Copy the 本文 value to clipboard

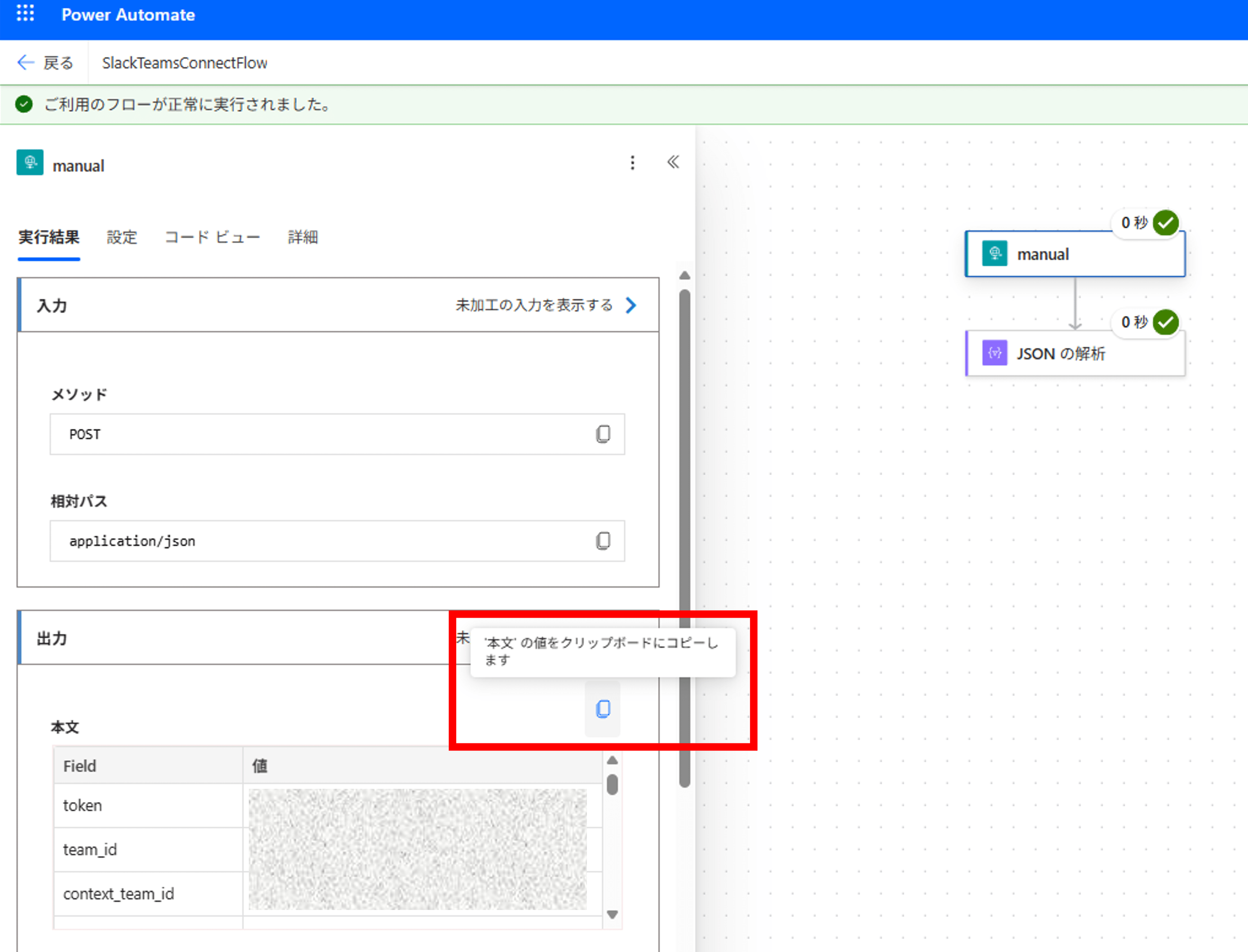[603, 709]
